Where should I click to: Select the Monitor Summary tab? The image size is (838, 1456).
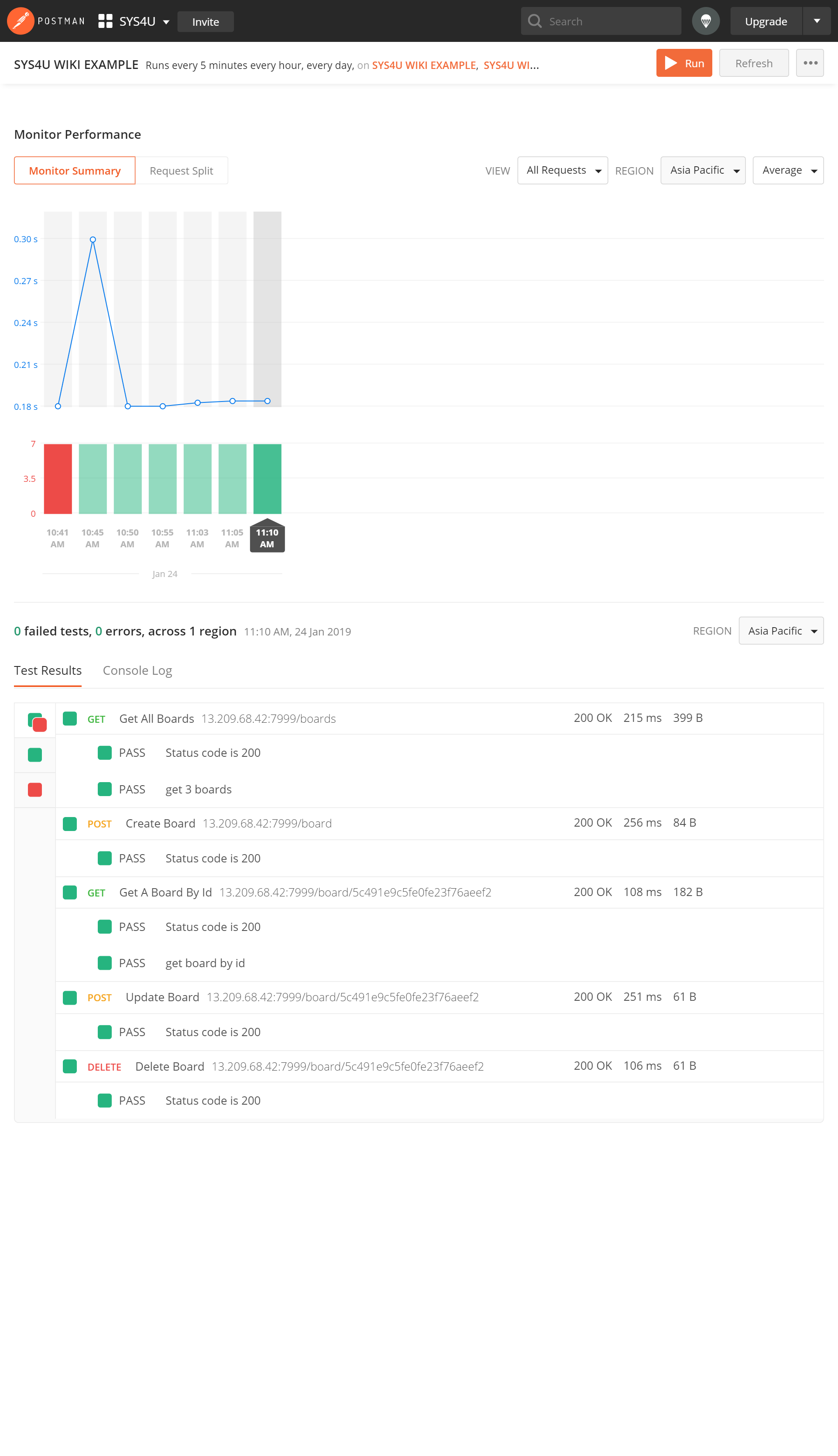pyautogui.click(x=75, y=171)
